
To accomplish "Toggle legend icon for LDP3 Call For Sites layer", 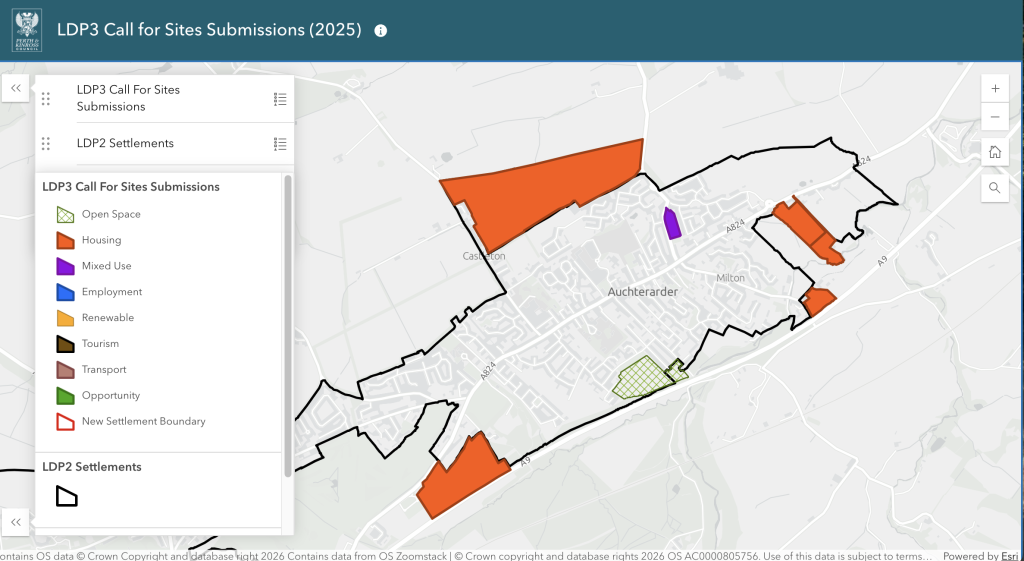I will [280, 98].
